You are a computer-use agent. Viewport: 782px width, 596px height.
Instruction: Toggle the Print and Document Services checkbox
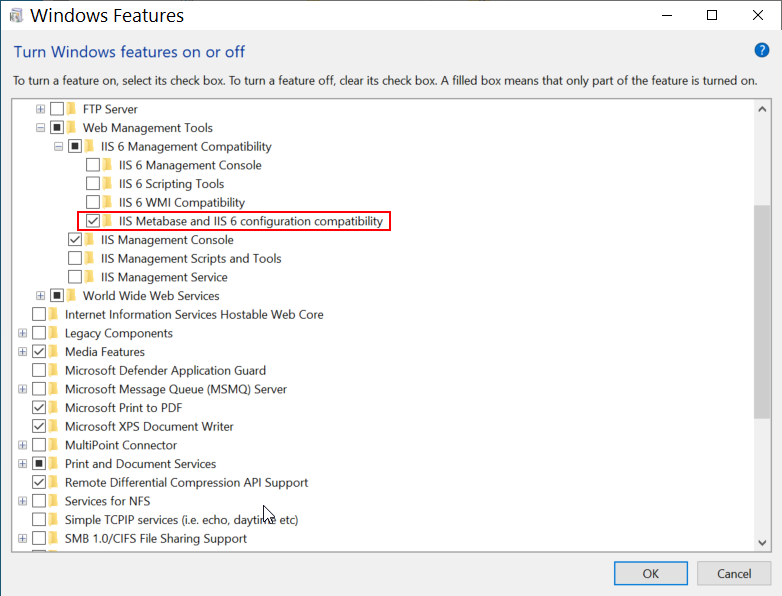(x=39, y=464)
